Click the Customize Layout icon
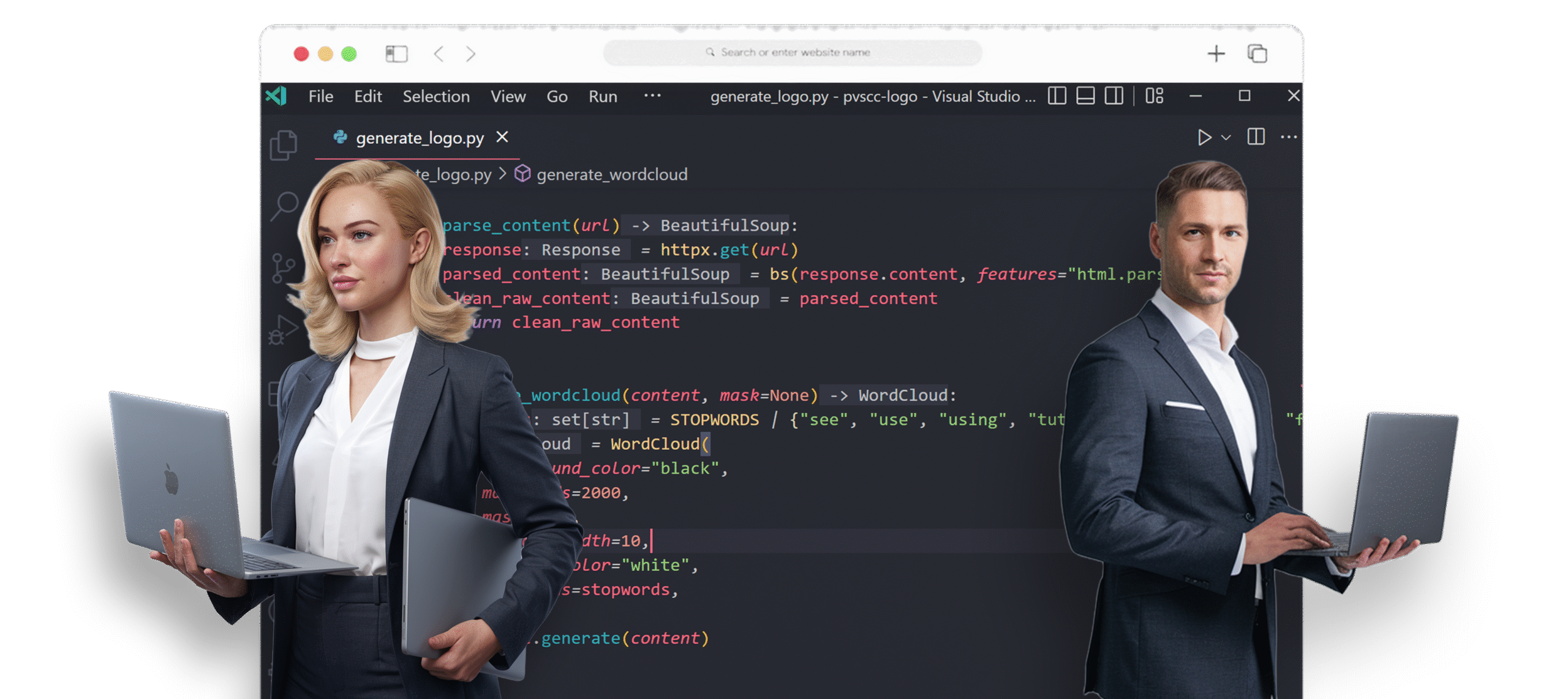Image resolution: width=1568 pixels, height=699 pixels. pos(1154,96)
